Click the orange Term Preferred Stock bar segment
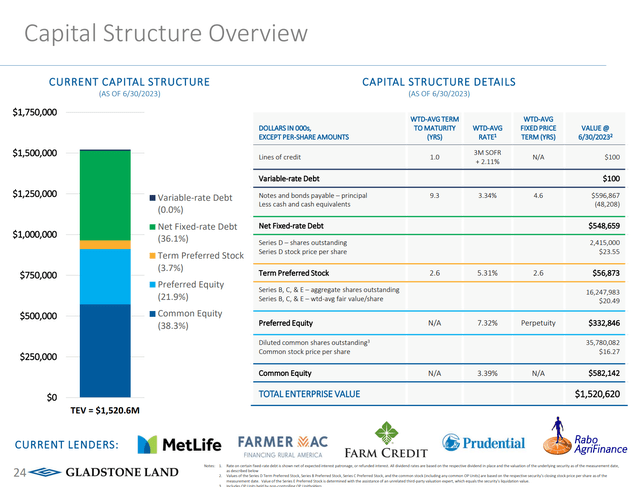Viewport: 640px width, 487px height. click(105, 245)
